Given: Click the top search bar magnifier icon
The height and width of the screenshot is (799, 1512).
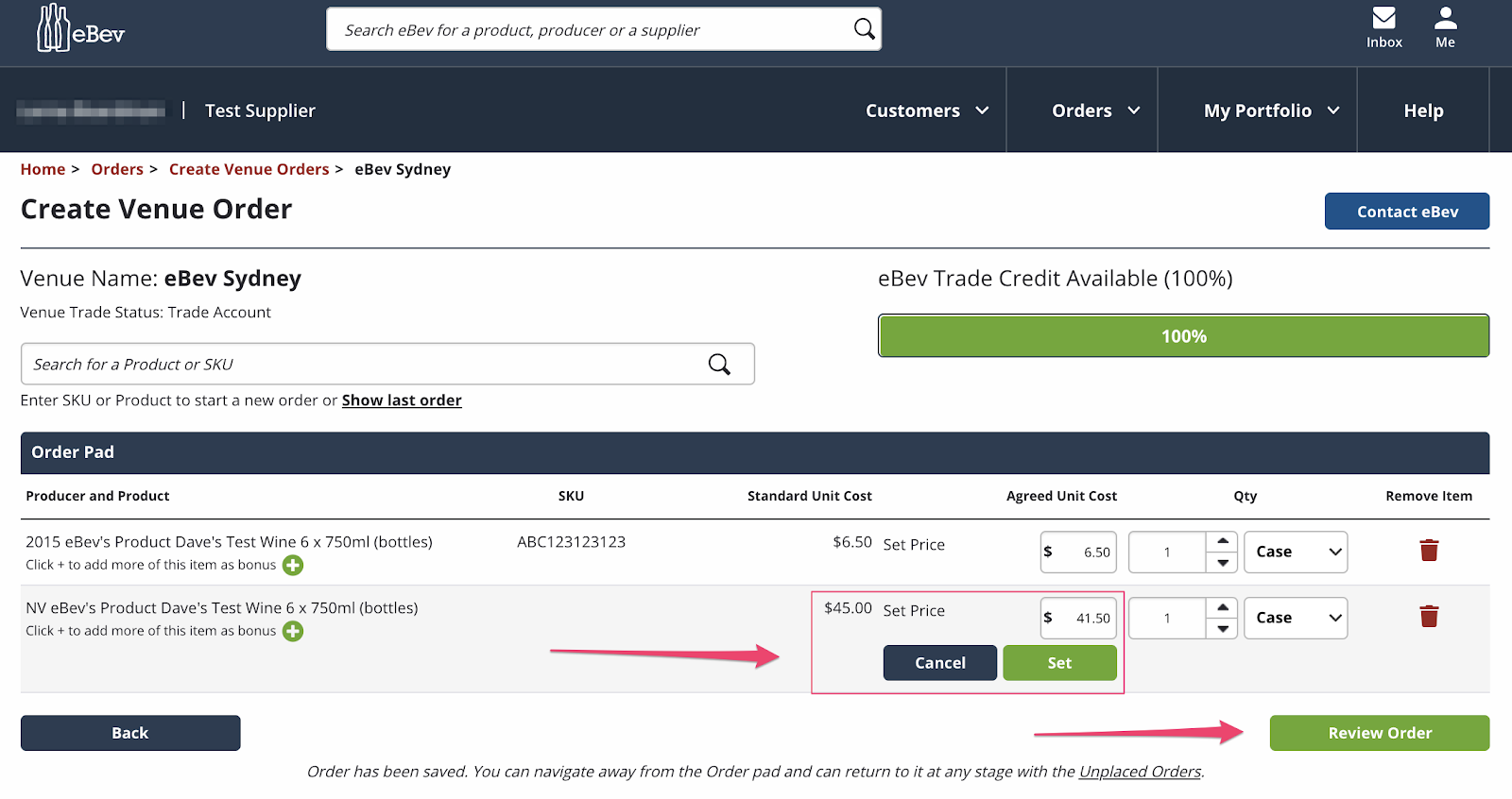Looking at the screenshot, I should pos(864,29).
